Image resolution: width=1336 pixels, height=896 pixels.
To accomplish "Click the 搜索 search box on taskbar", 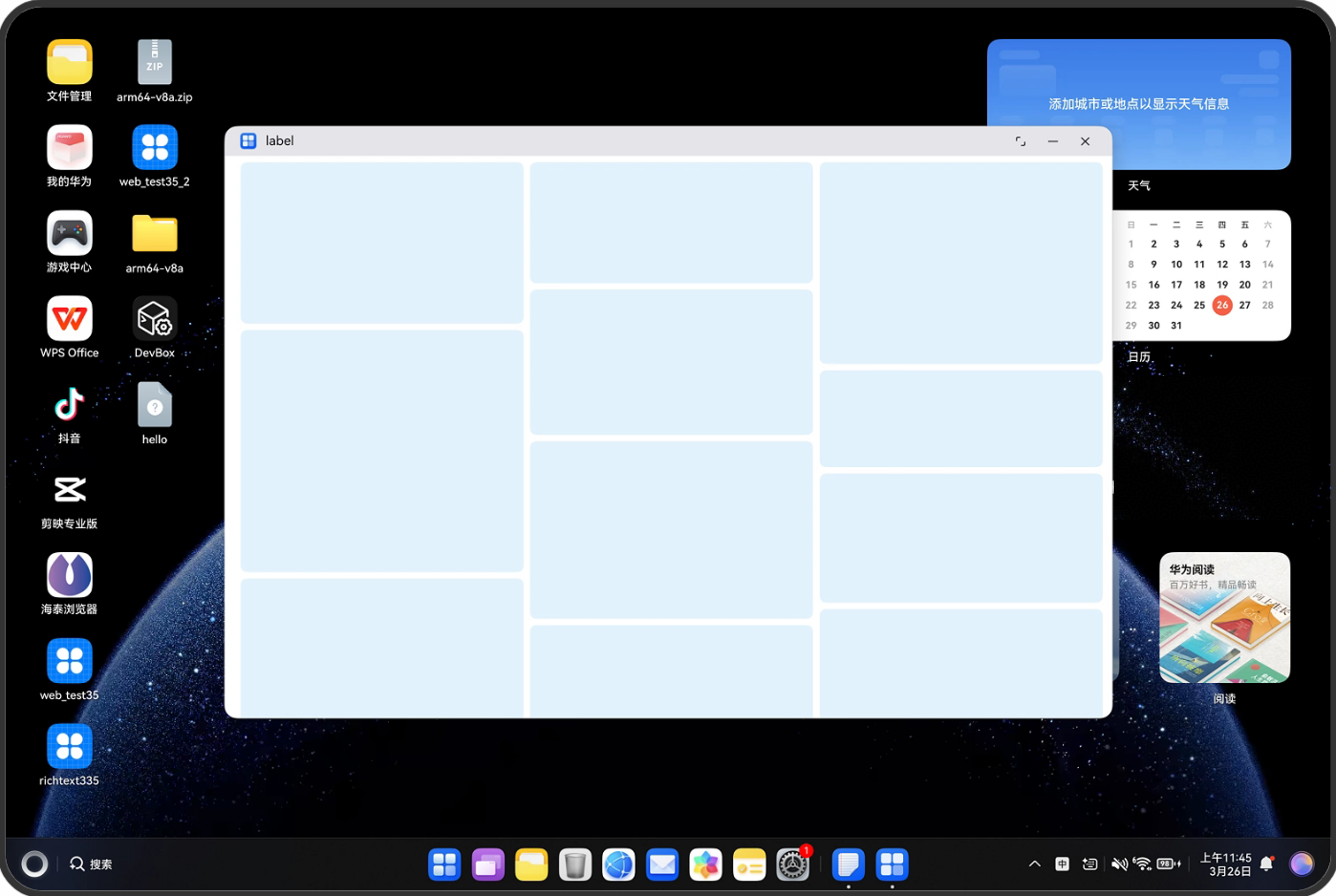I will click(x=91, y=864).
